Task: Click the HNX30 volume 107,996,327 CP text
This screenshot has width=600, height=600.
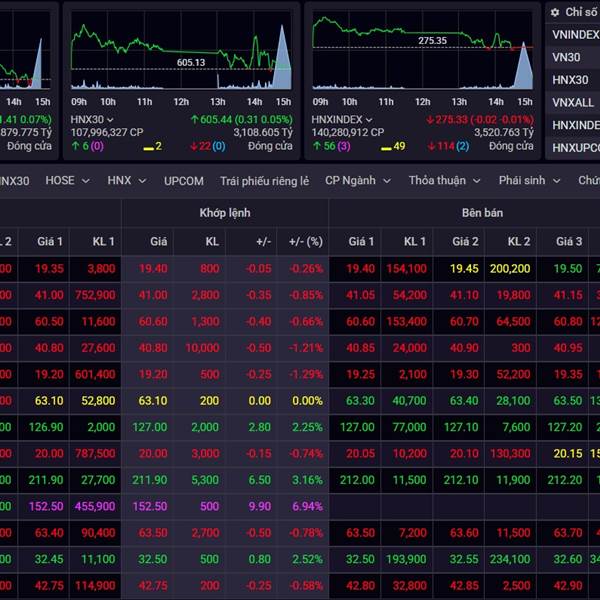Action: click(x=107, y=132)
